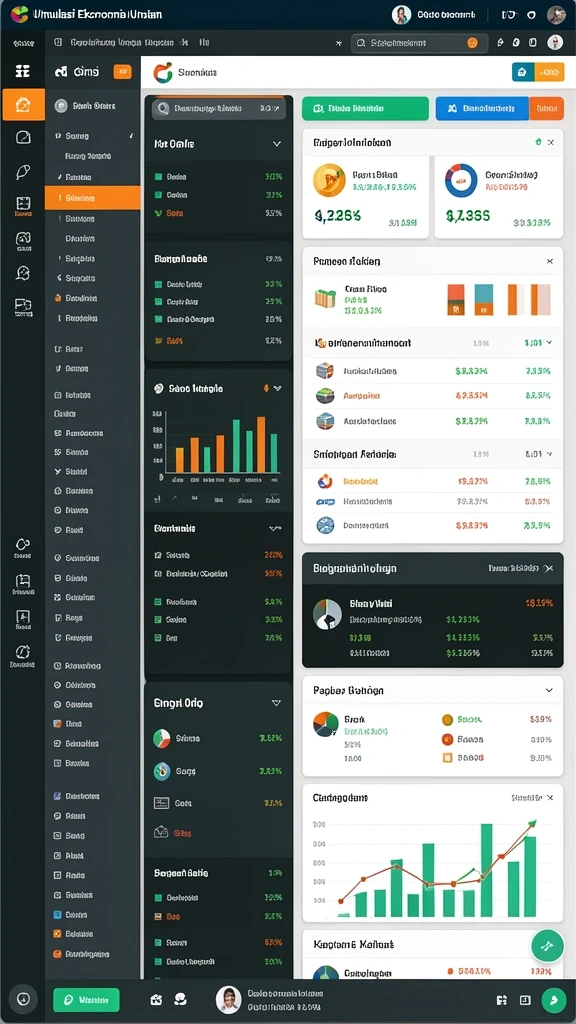Click the blue home icon button in page header
This screenshot has height=1024, width=576.
(x=522, y=72)
